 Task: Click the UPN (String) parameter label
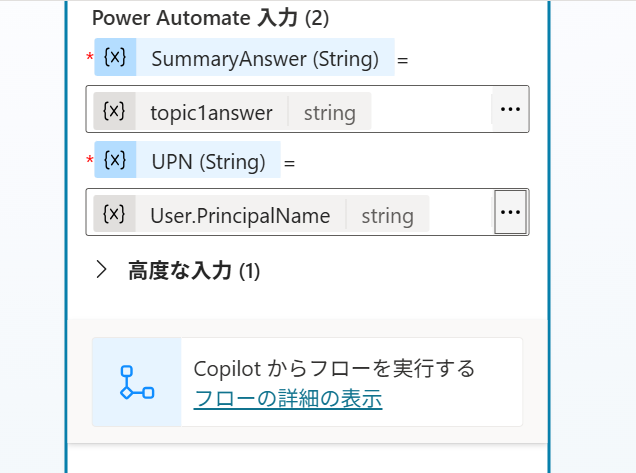coord(208,161)
